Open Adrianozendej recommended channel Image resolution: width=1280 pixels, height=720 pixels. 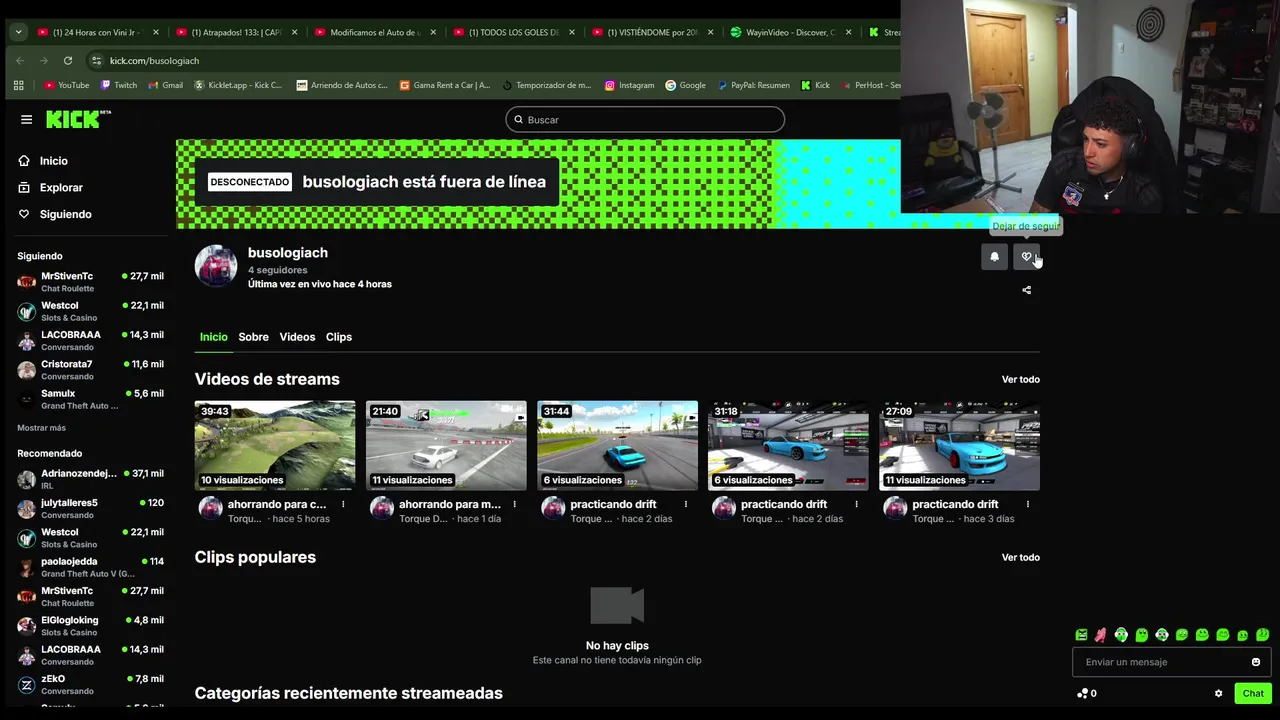coord(90,479)
